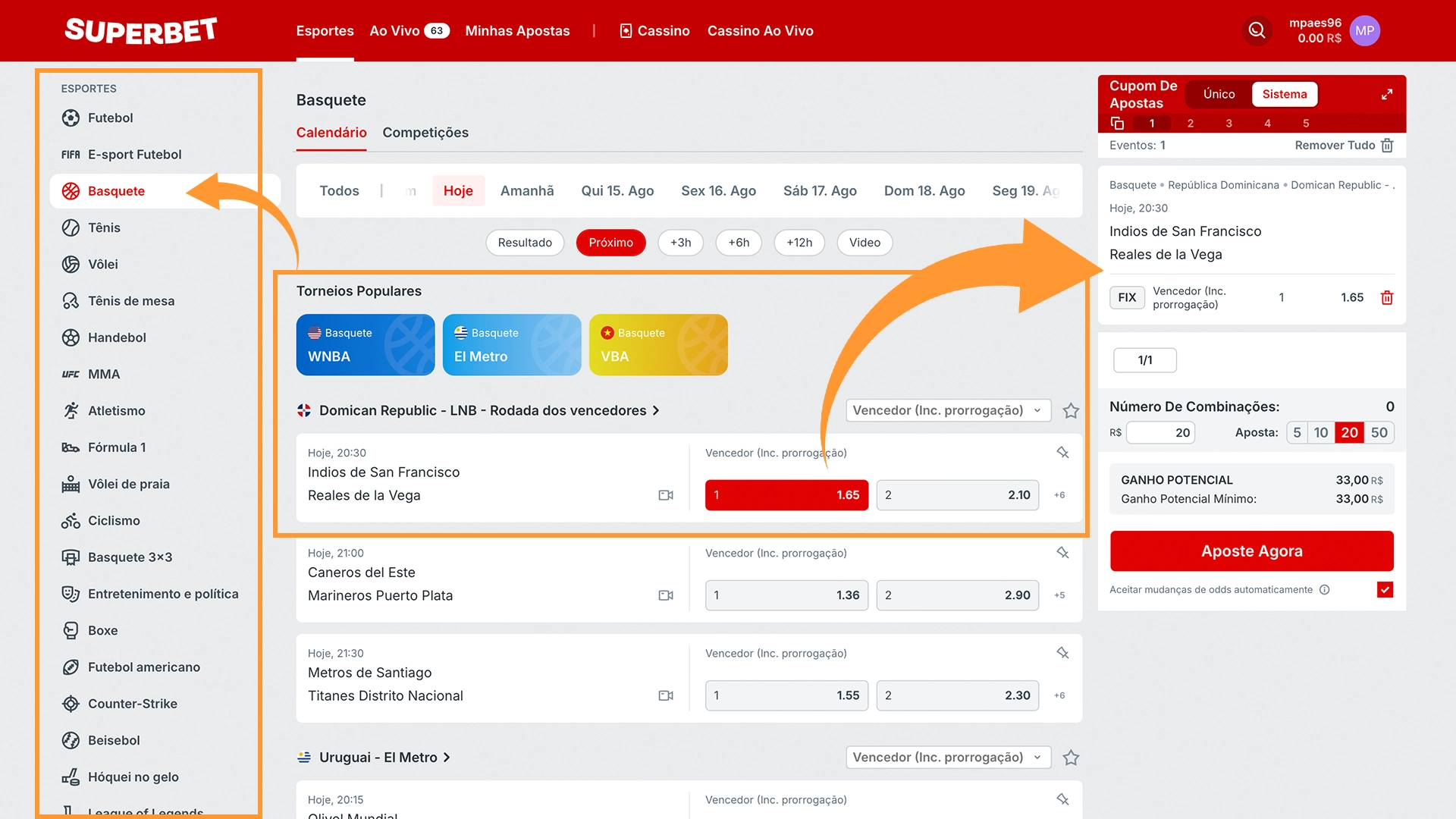Pin the Caneros del Este match

point(1062,553)
